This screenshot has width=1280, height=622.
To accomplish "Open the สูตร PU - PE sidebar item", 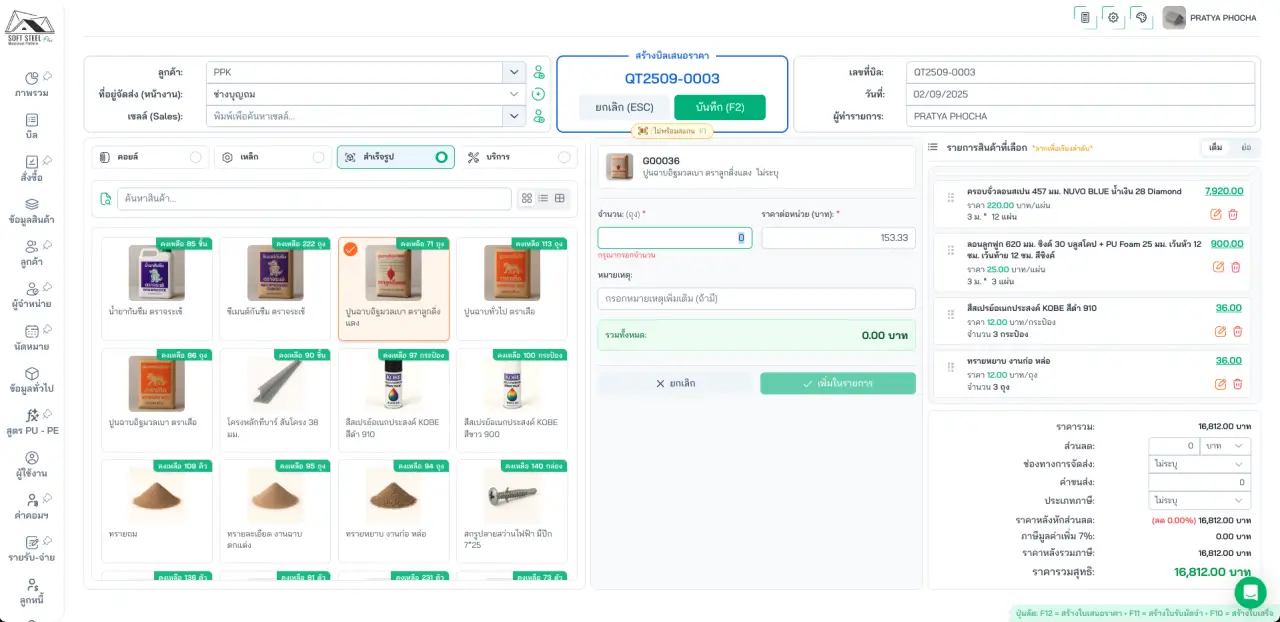I will click(32, 421).
